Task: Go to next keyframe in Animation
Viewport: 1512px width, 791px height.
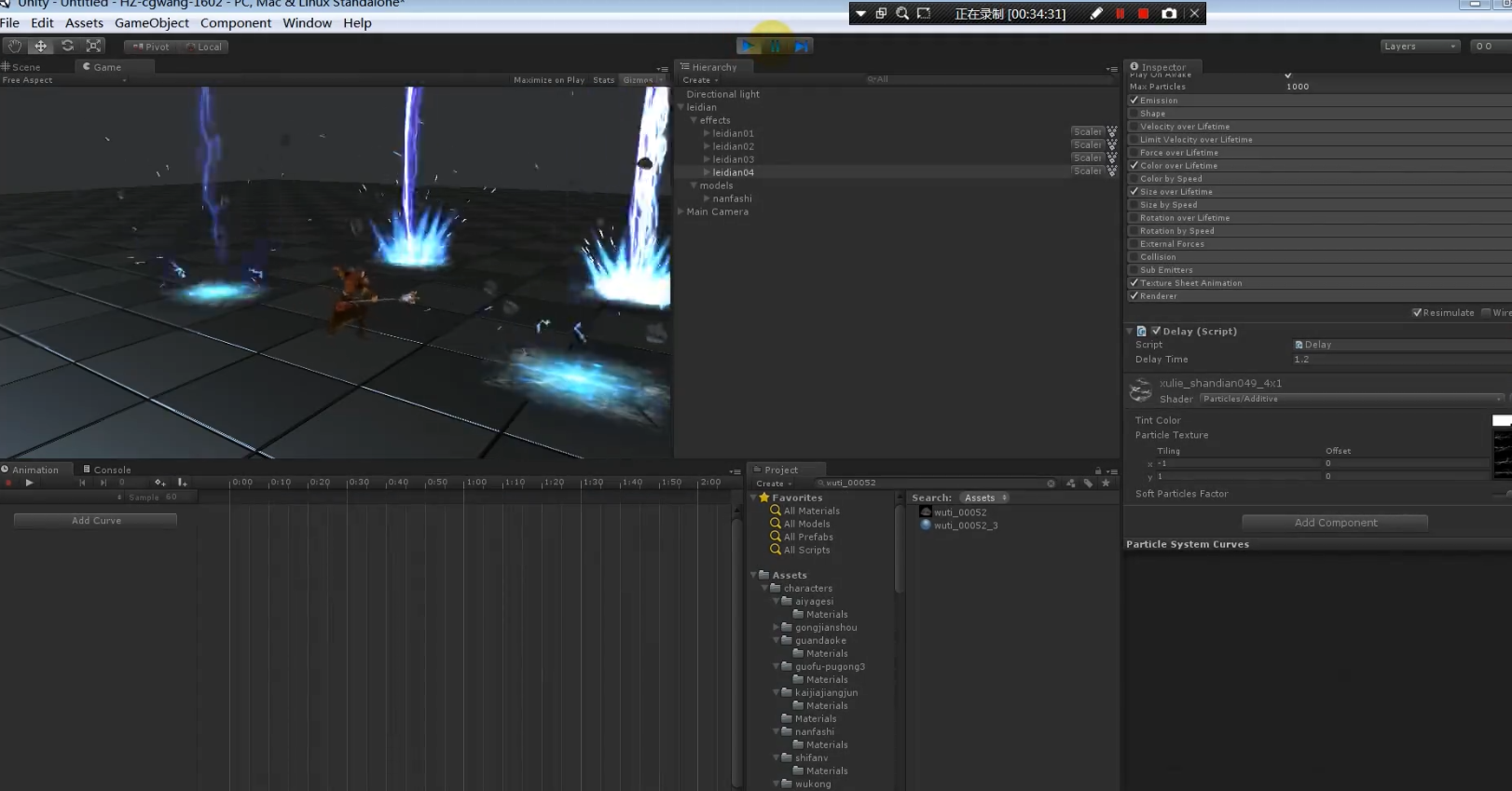Action: pos(103,483)
